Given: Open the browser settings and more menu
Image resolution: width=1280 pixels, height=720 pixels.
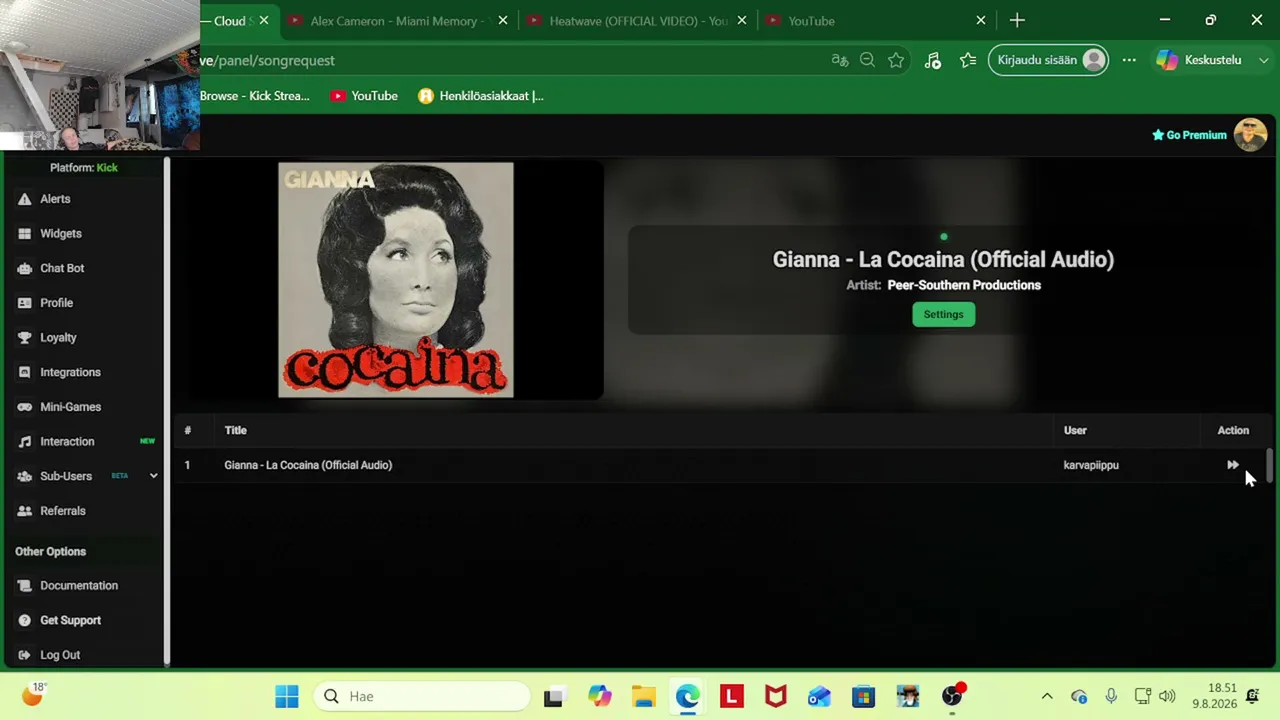Looking at the screenshot, I should (1129, 61).
